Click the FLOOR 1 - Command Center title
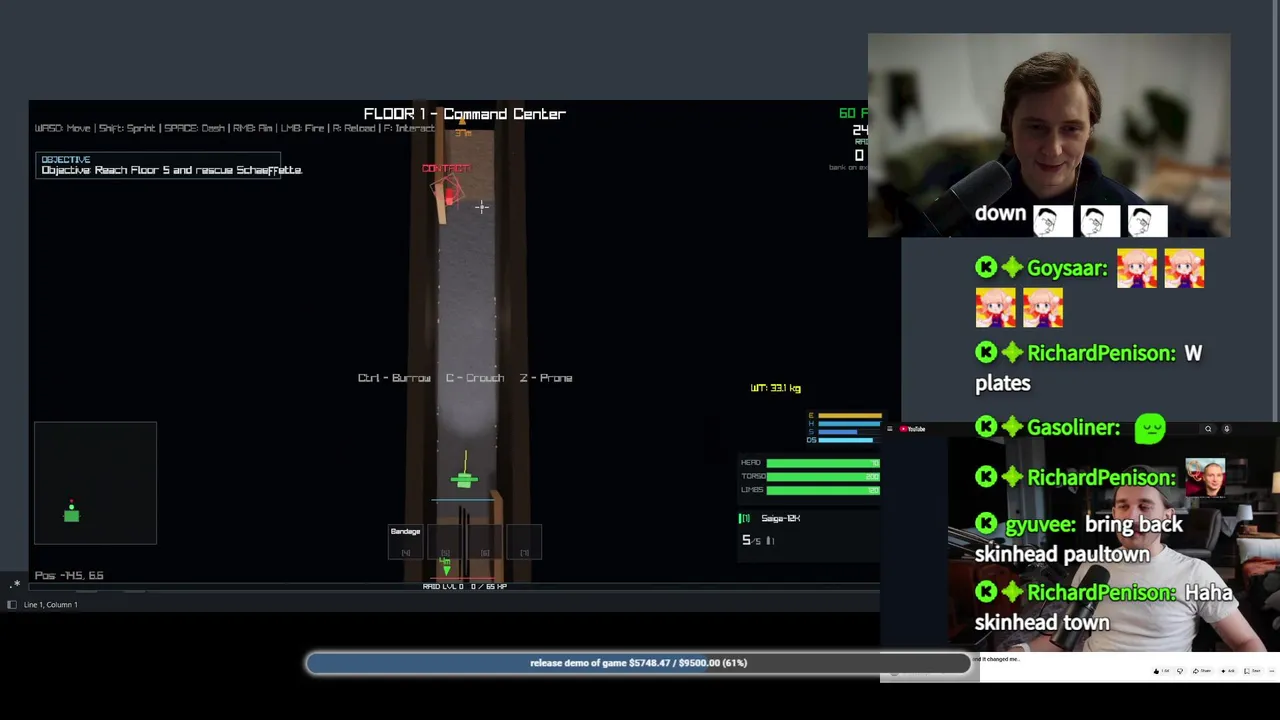The image size is (1280, 720). tap(465, 114)
